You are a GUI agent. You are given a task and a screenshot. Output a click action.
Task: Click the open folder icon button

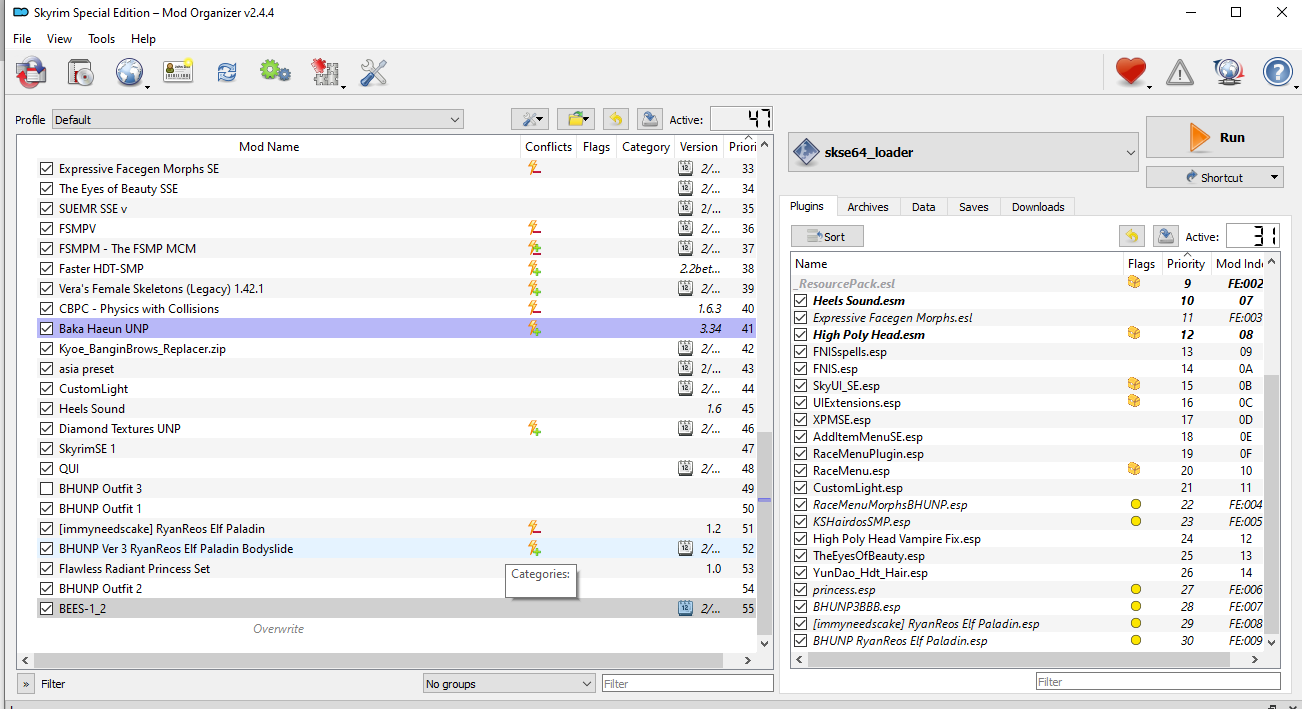pyautogui.click(x=576, y=119)
